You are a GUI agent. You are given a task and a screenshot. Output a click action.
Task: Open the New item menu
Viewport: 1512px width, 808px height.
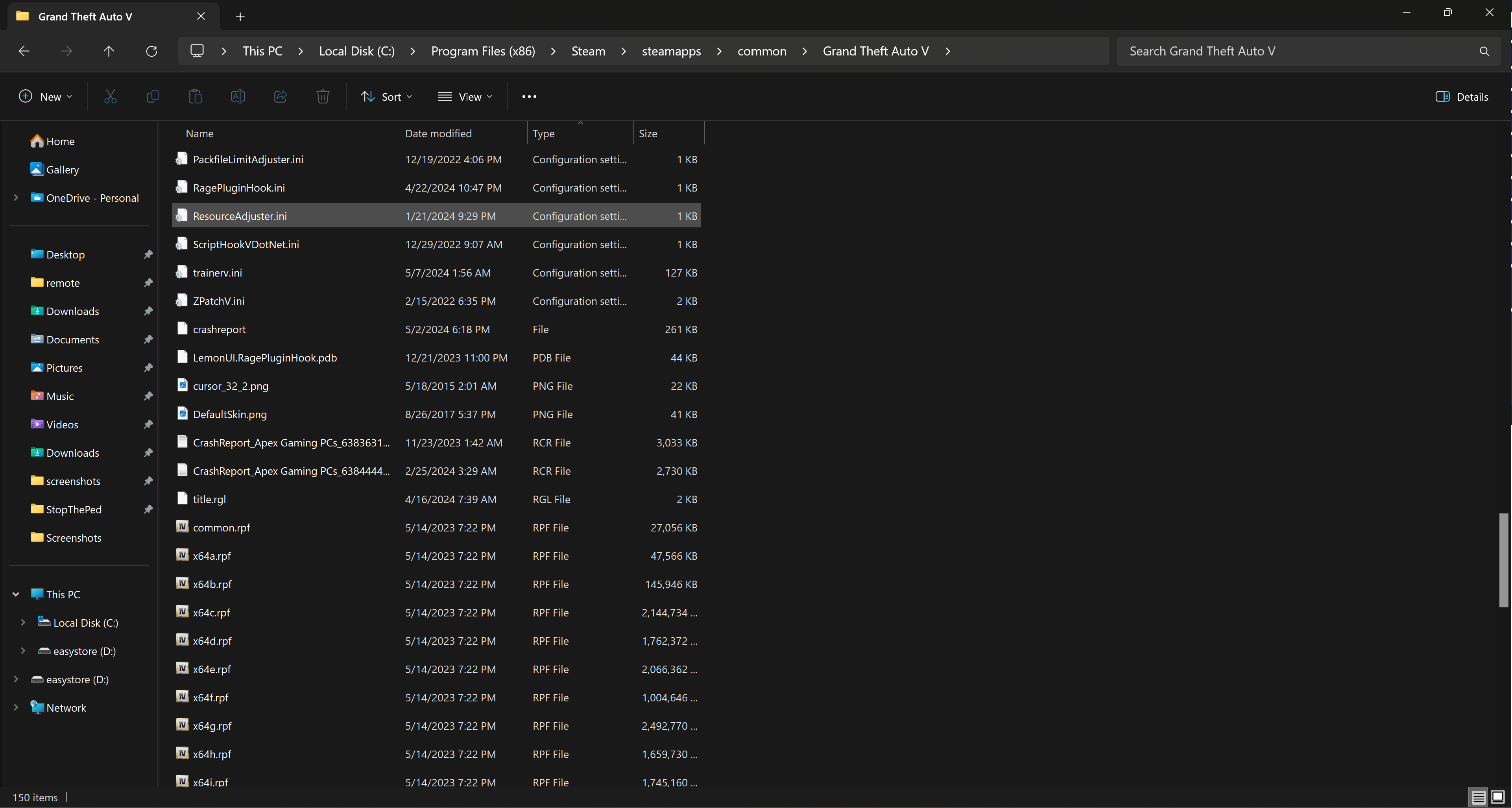[x=46, y=97]
